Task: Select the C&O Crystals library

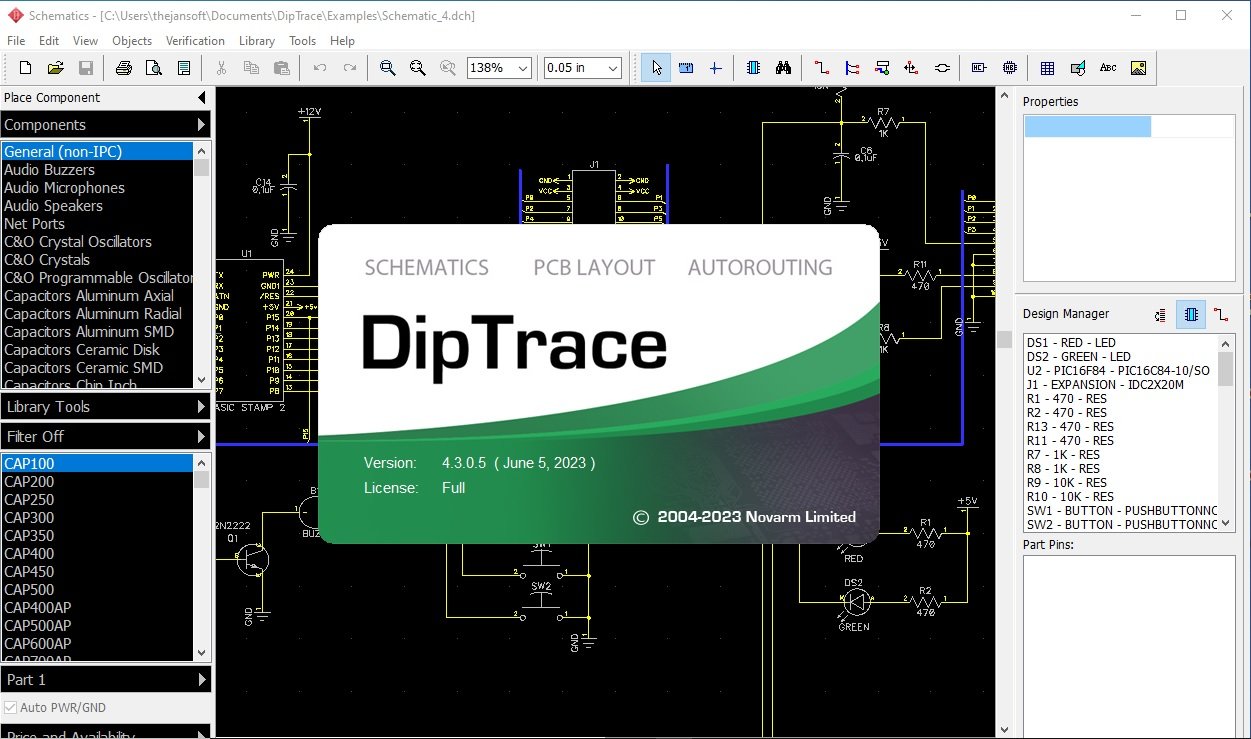Action: pyautogui.click(x=97, y=260)
